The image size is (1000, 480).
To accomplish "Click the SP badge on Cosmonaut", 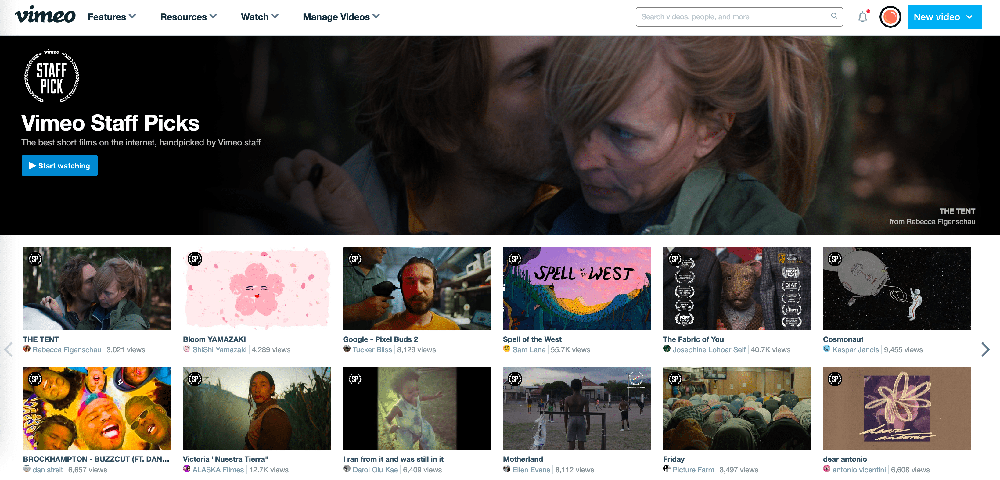I will click(x=835, y=259).
